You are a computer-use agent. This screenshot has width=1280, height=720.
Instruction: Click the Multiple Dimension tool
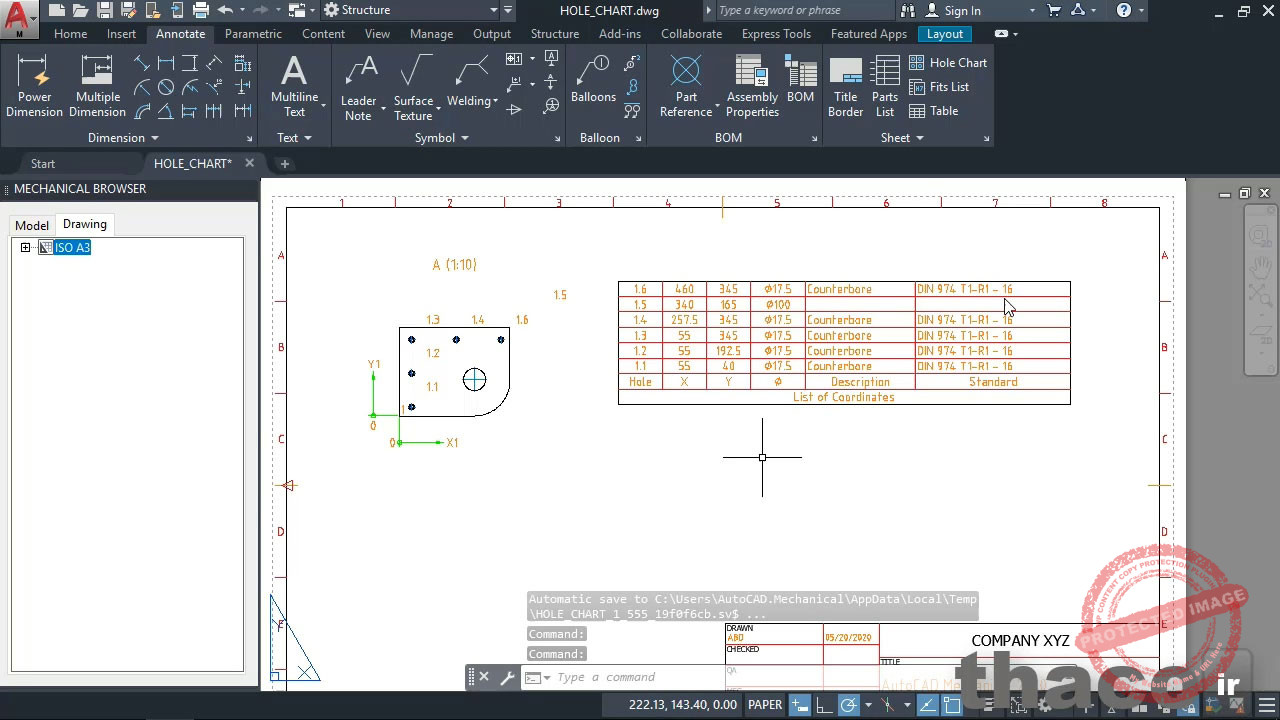tap(97, 86)
